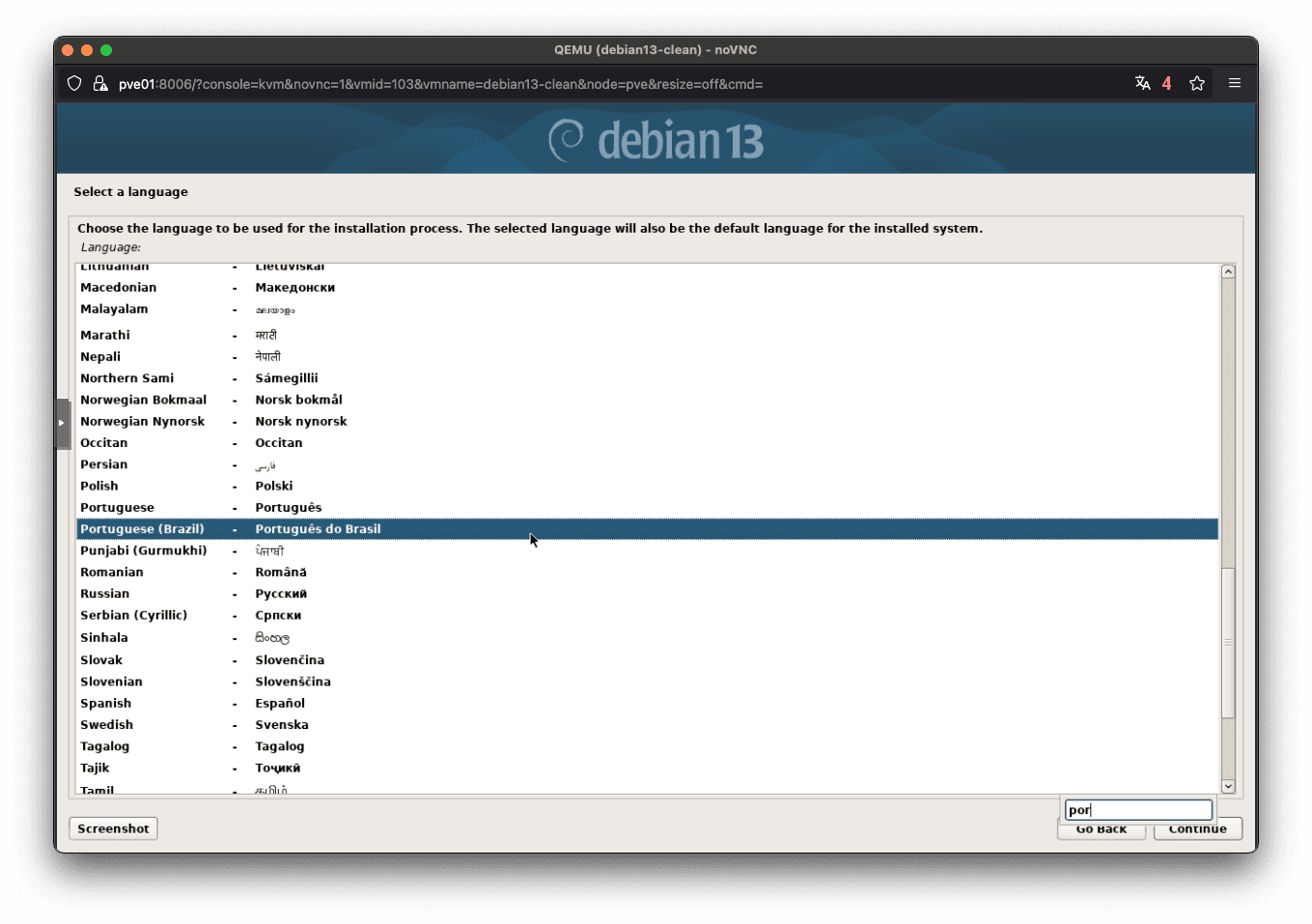Image resolution: width=1312 pixels, height=924 pixels.
Task: Click the language list scrollbar thumb
Action: coord(1228,643)
